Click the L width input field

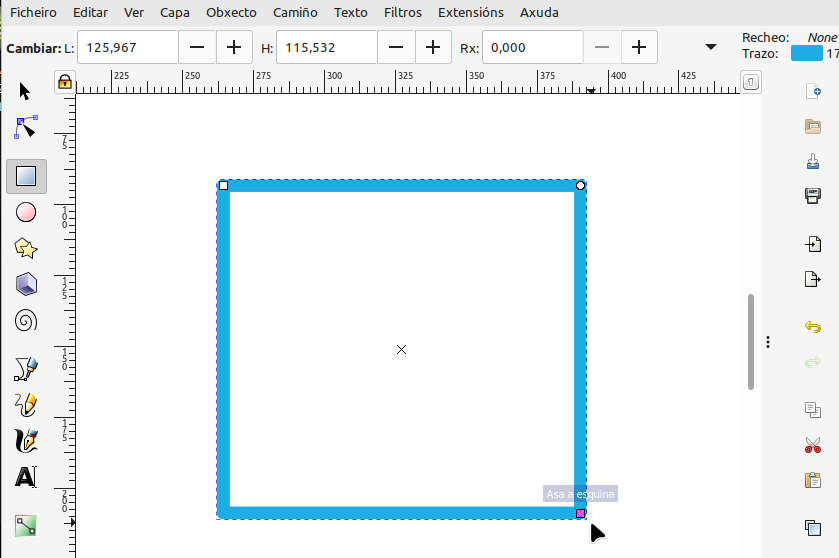tap(127, 47)
